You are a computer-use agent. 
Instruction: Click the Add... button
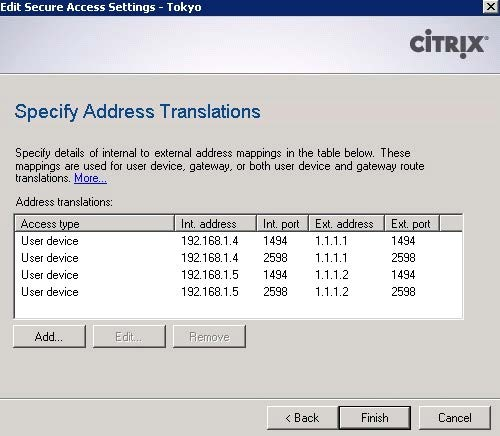(49, 337)
